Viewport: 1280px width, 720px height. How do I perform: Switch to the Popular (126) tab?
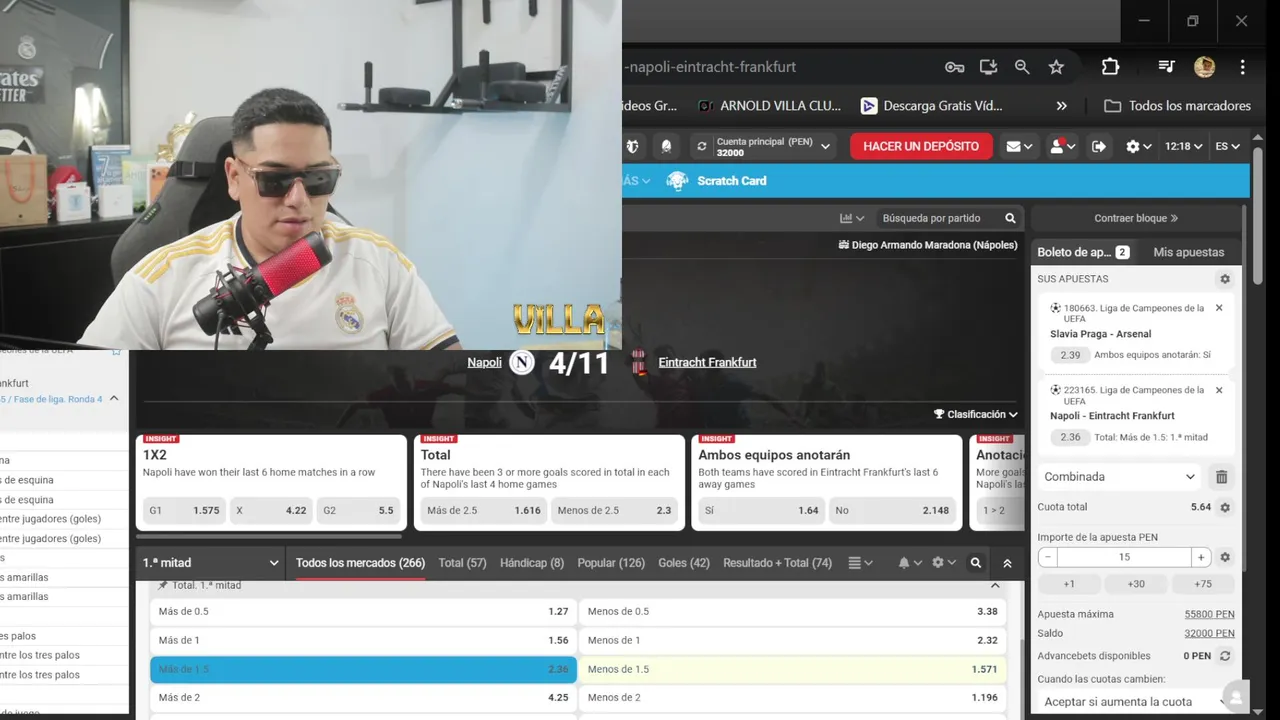[x=611, y=563]
